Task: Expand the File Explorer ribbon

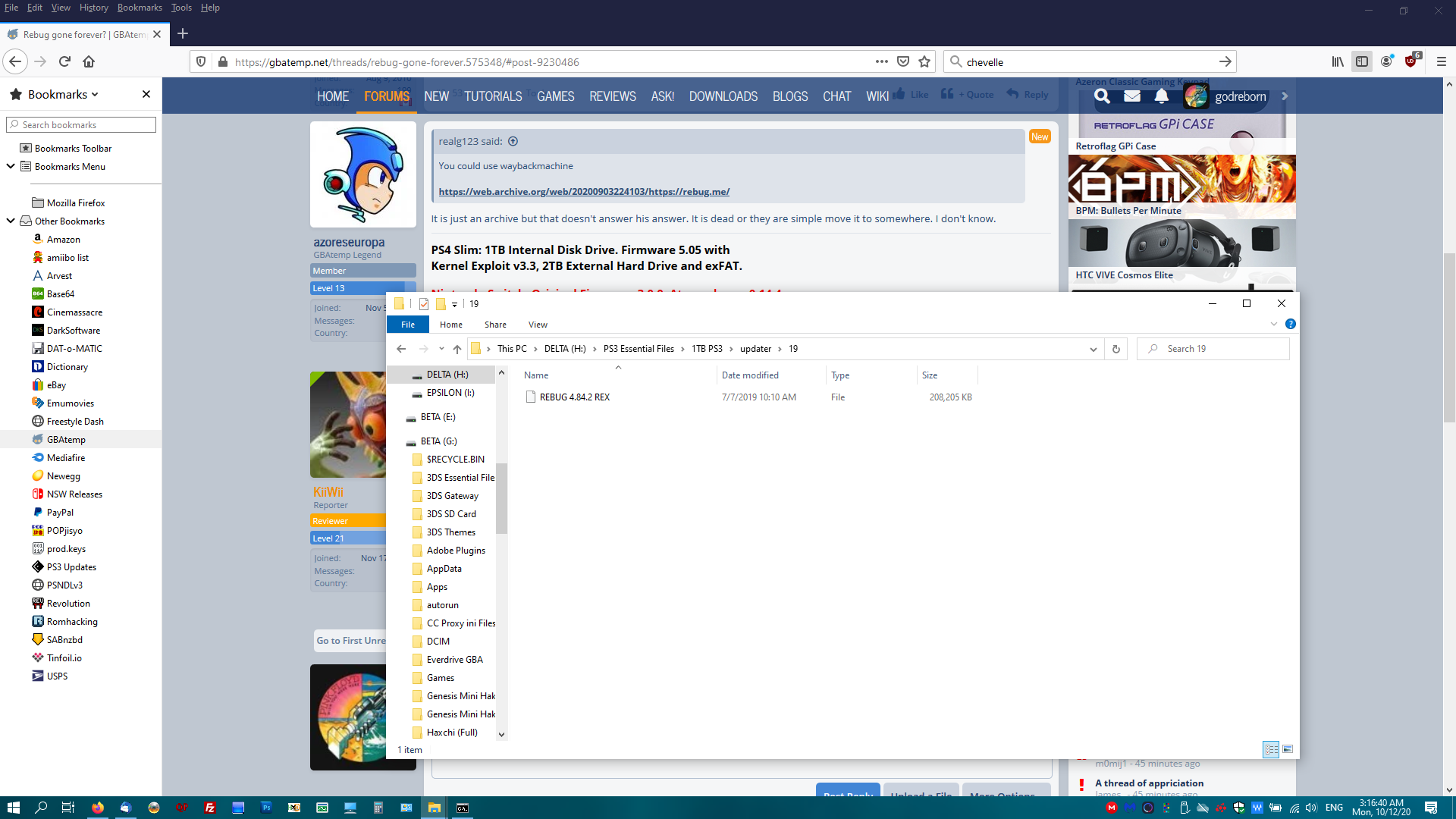Action: coord(1274,324)
